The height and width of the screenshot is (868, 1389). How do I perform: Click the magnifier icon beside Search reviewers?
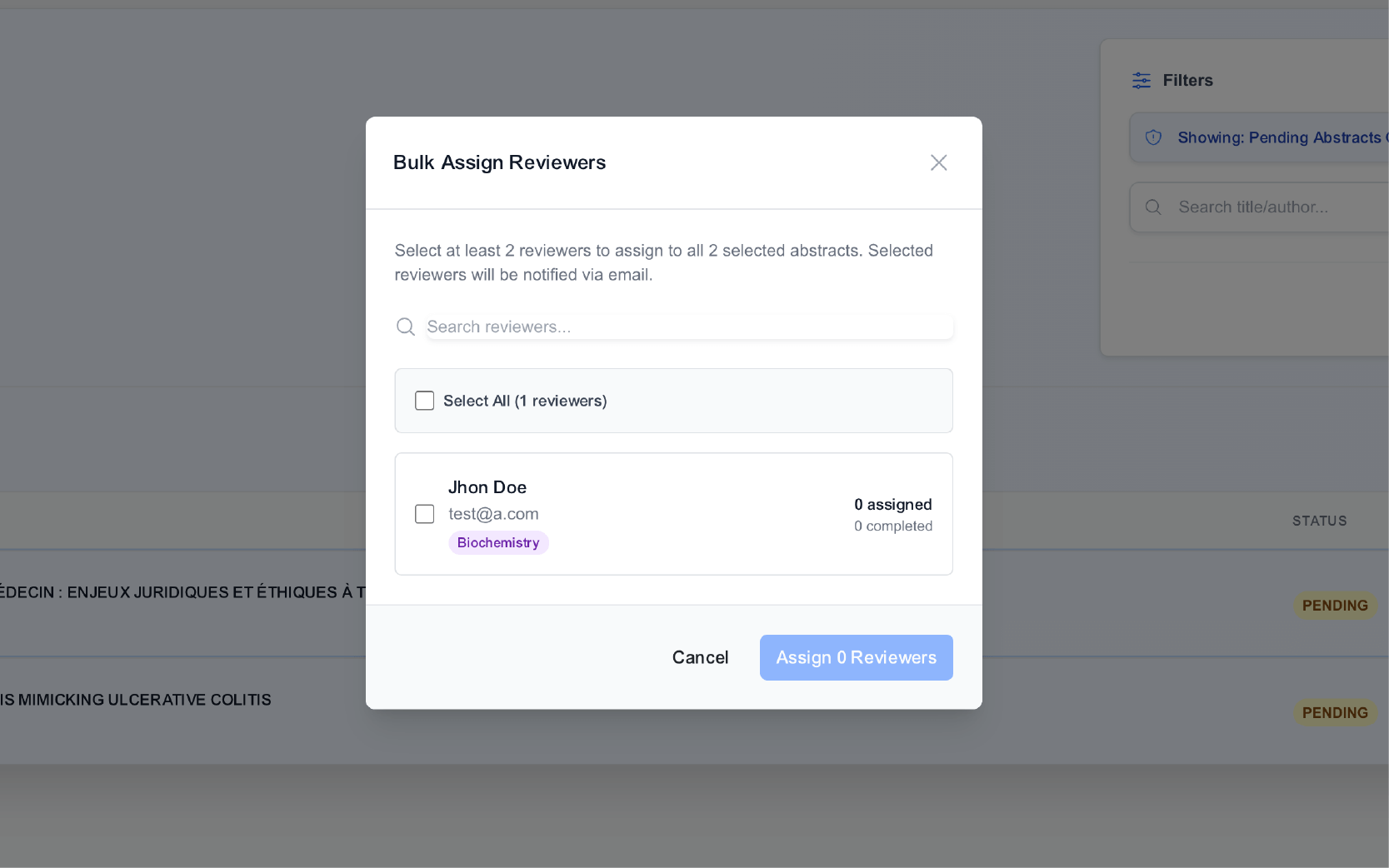point(406,327)
